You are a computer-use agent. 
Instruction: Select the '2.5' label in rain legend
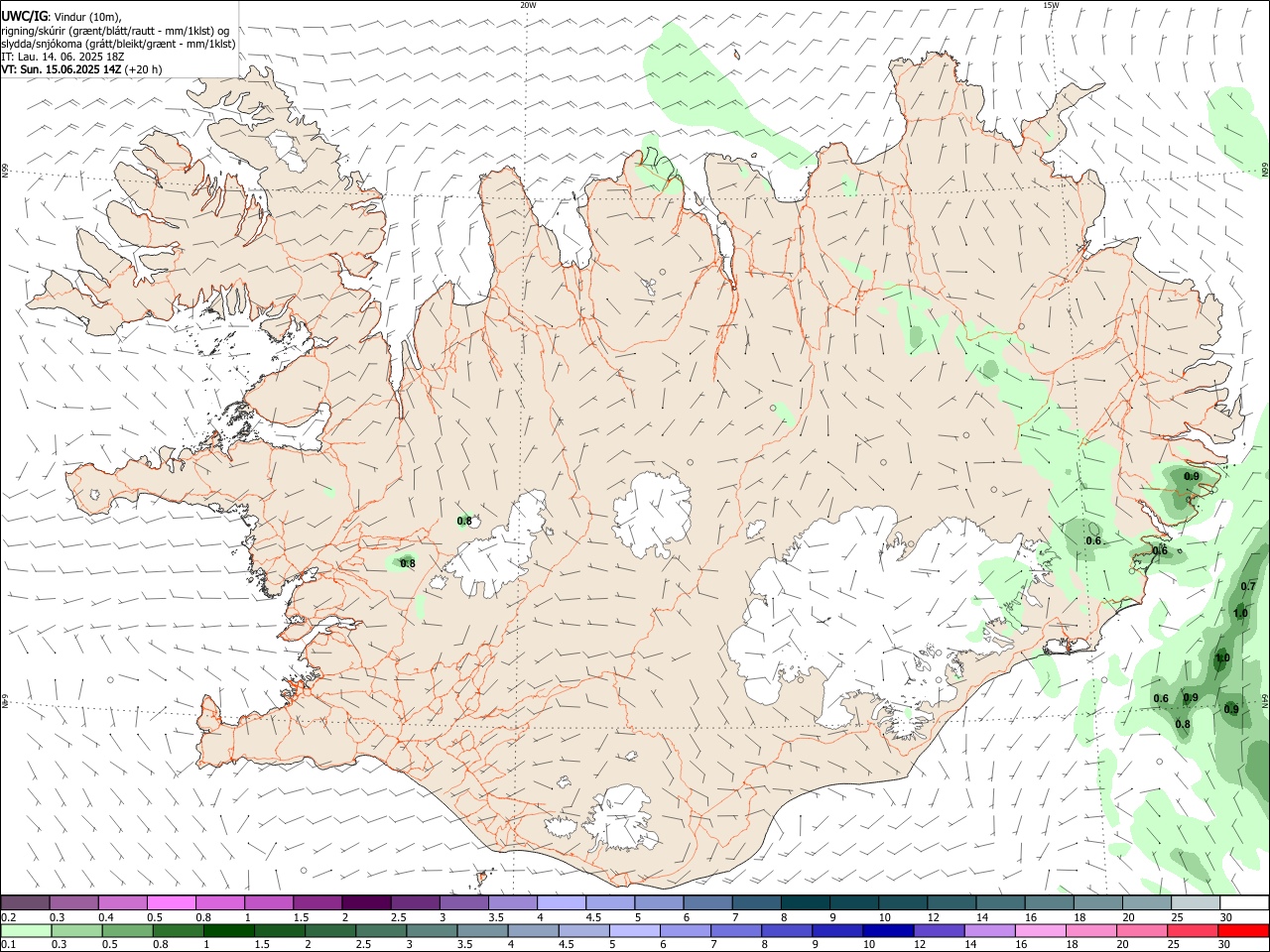pos(363,945)
